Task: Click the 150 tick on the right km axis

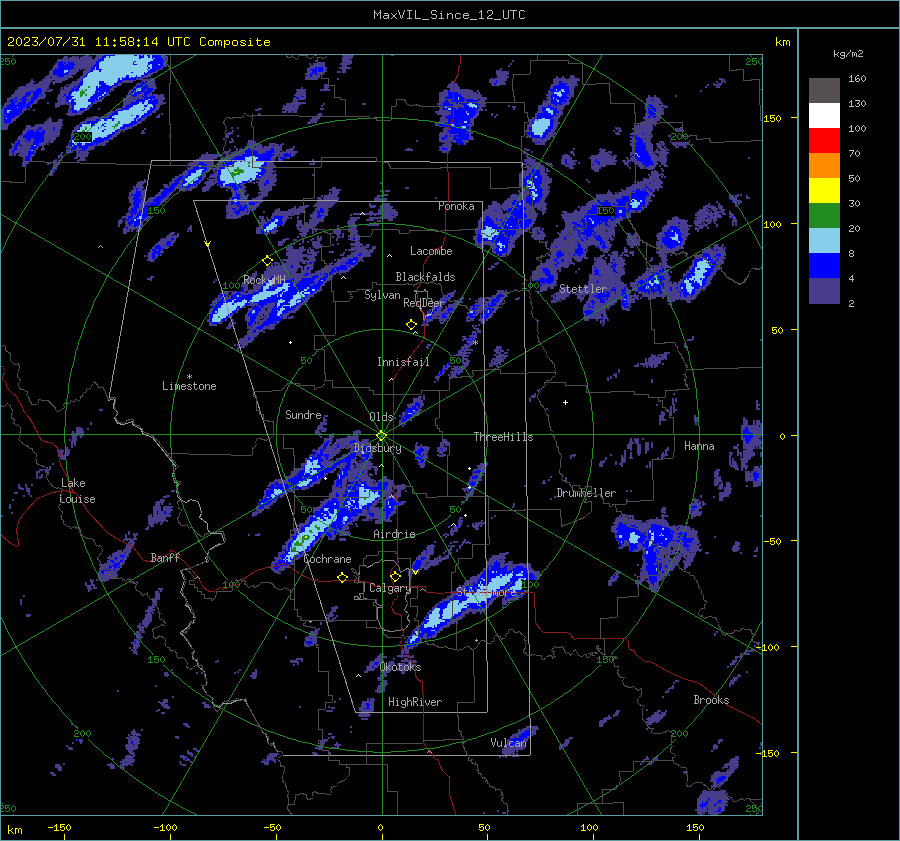Action: tap(773, 118)
